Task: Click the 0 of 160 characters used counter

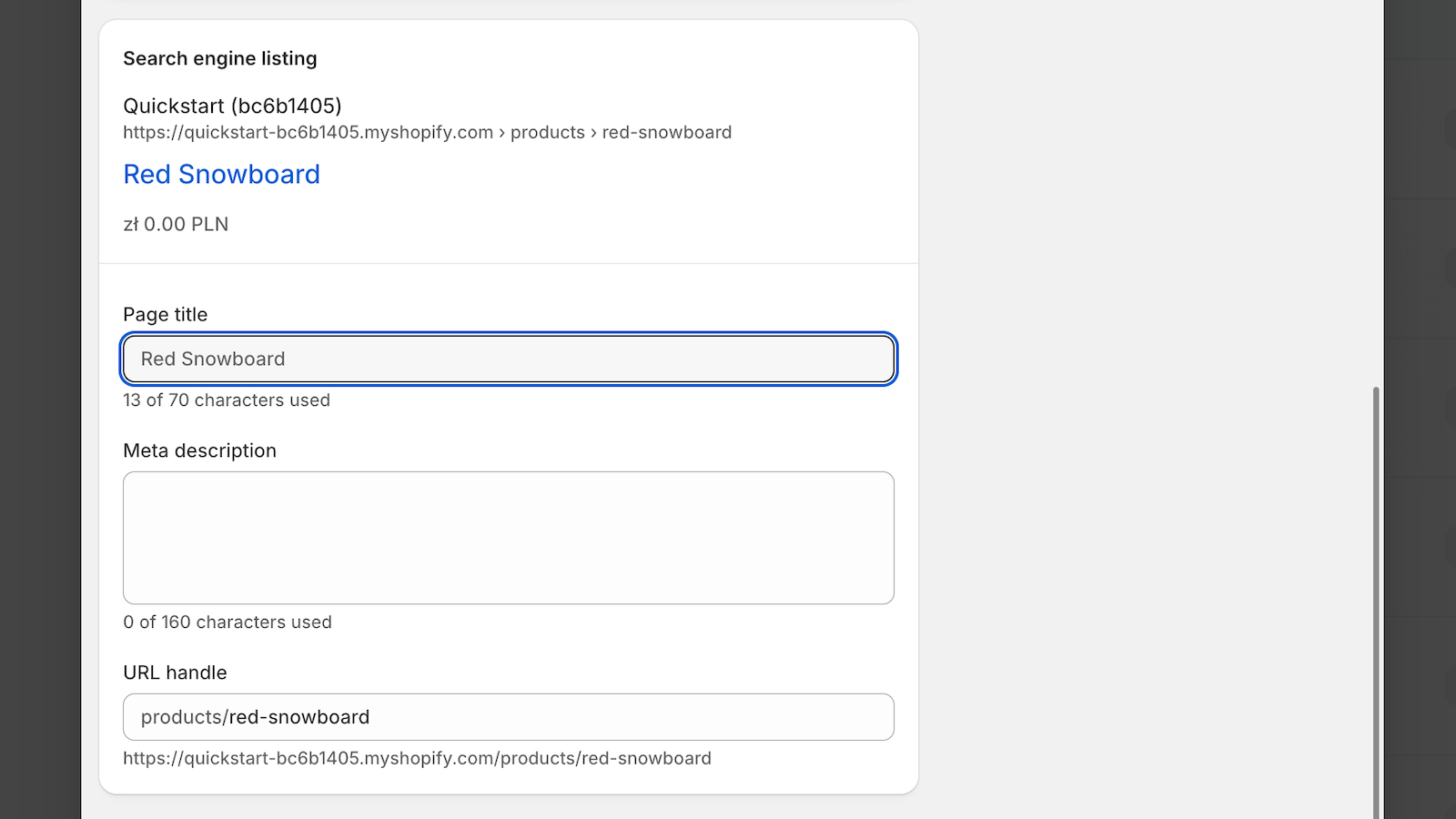Action: point(227,622)
